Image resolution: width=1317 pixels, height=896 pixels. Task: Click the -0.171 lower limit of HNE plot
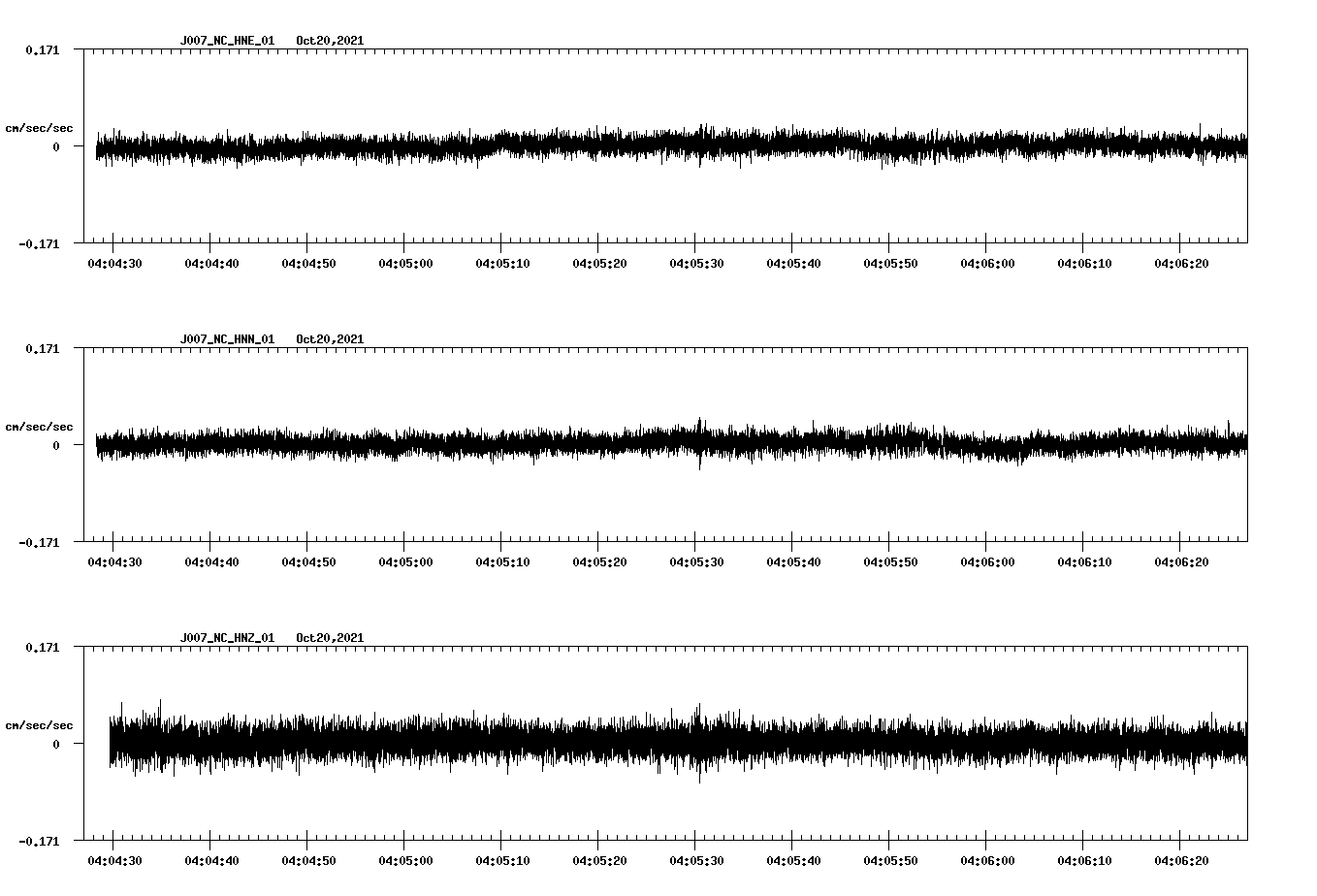point(39,243)
